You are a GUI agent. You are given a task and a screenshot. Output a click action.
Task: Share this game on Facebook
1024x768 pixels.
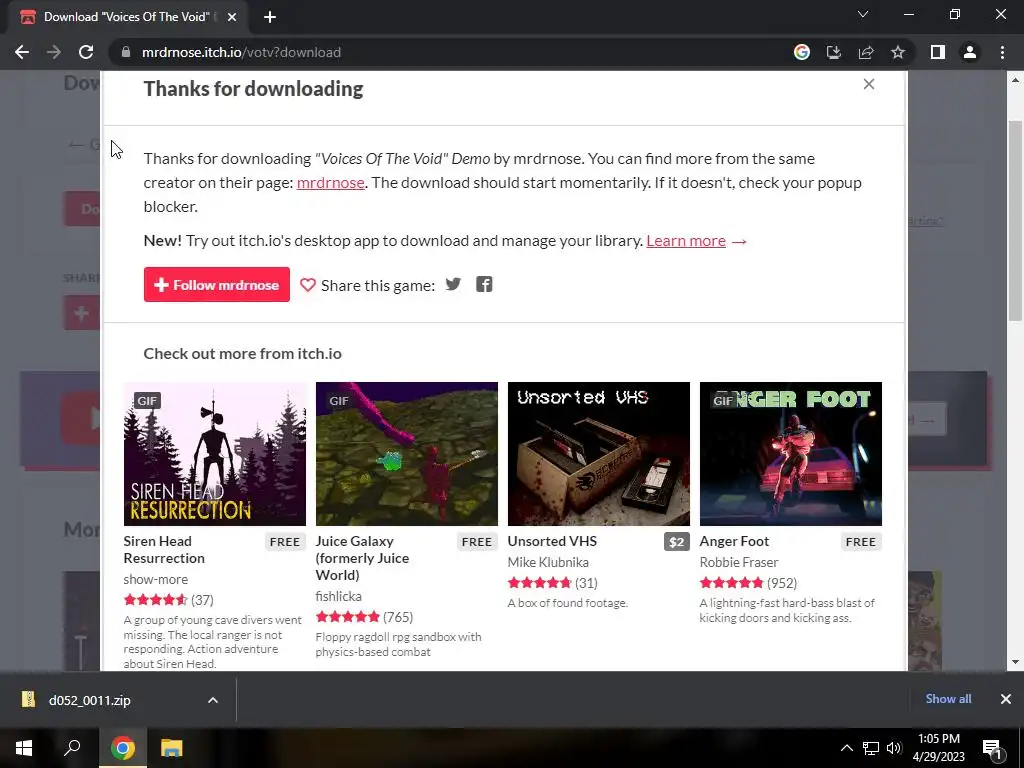[484, 284]
